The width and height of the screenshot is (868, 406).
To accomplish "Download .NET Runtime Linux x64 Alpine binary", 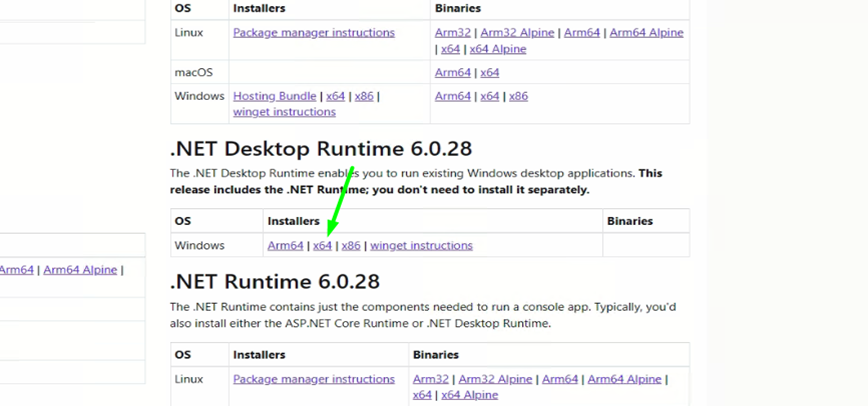I will 469,395.
